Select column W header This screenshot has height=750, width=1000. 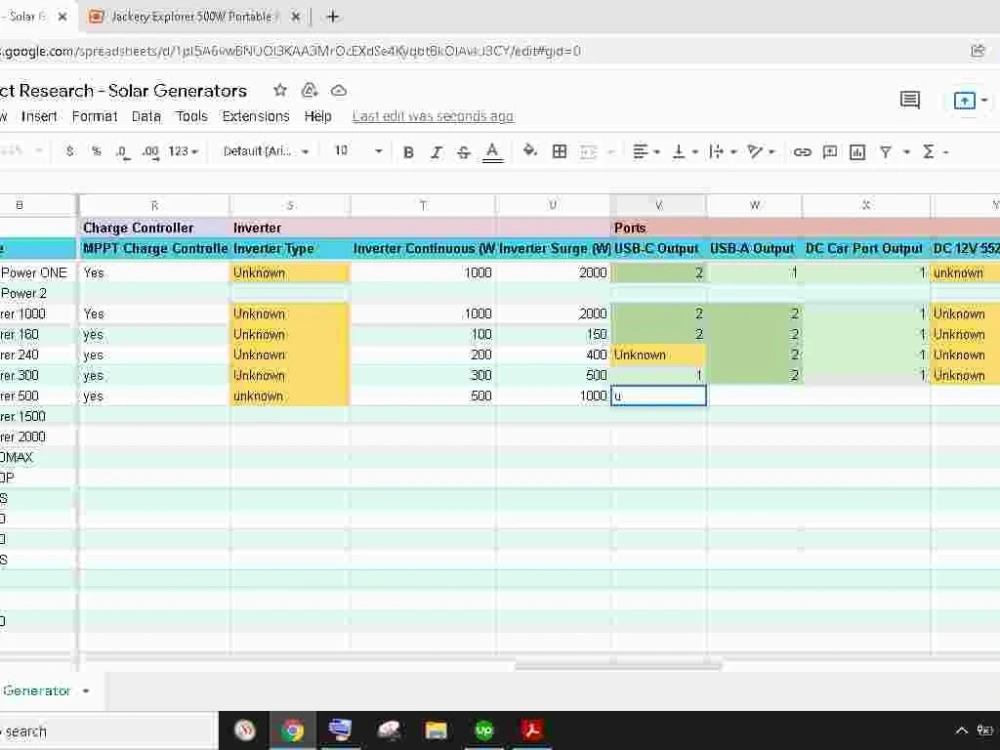[754, 205]
